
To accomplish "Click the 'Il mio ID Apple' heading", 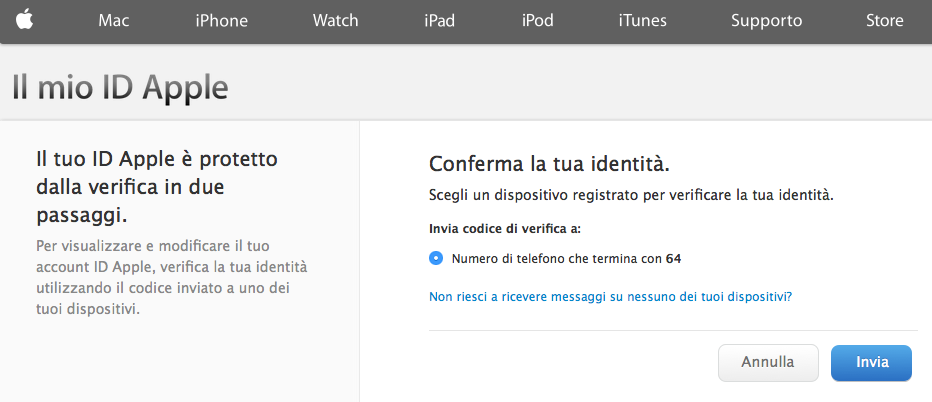I will tap(120, 87).
